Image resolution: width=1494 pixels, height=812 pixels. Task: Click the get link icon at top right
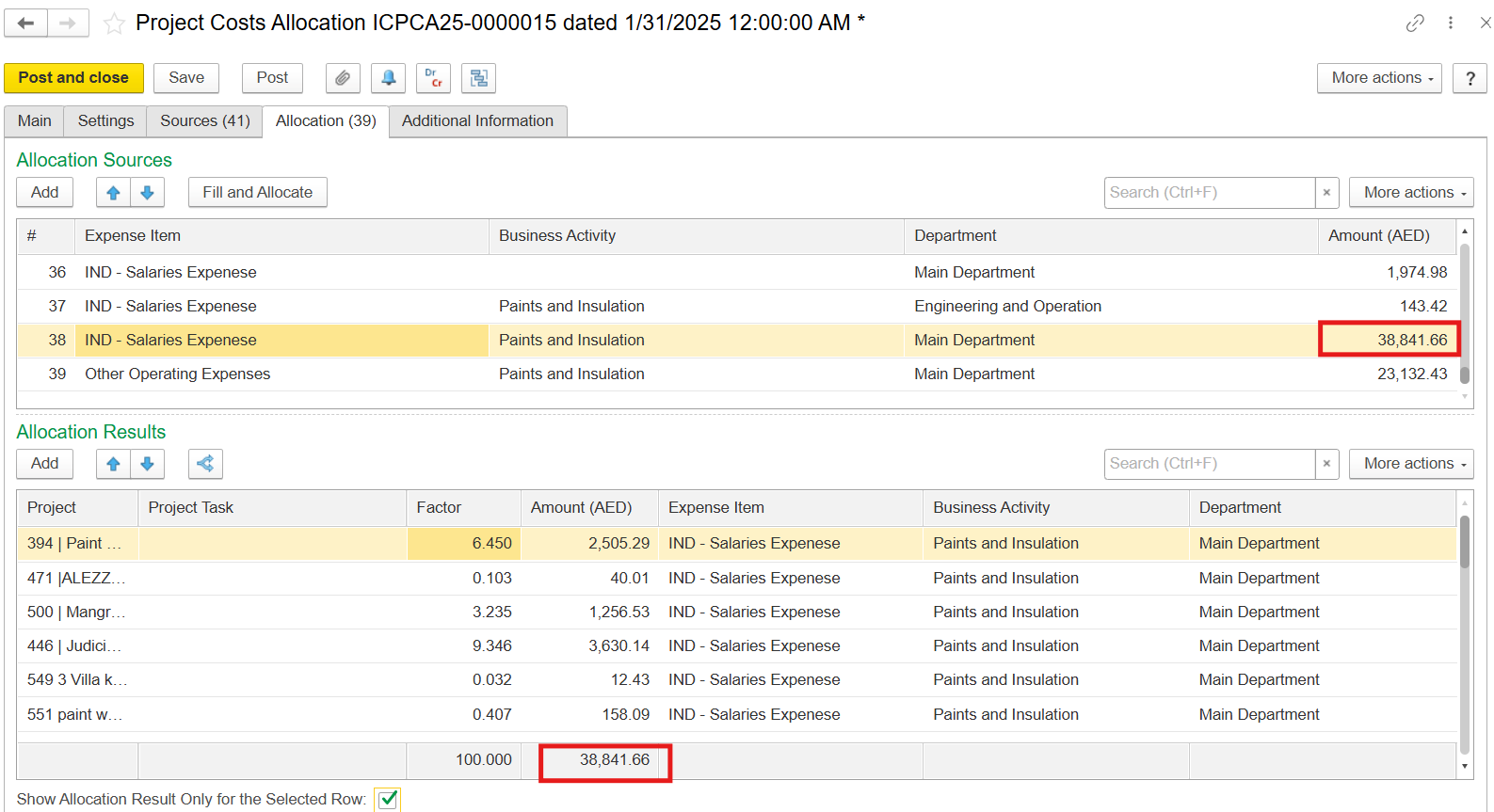tap(1415, 23)
